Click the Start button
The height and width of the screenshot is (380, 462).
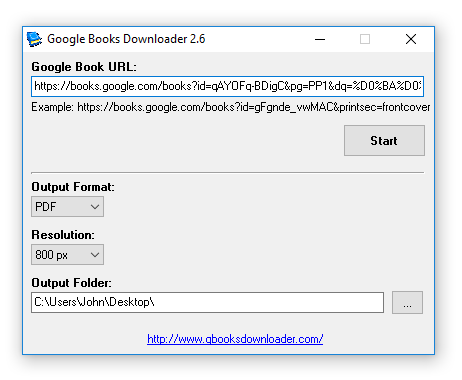[384, 141]
